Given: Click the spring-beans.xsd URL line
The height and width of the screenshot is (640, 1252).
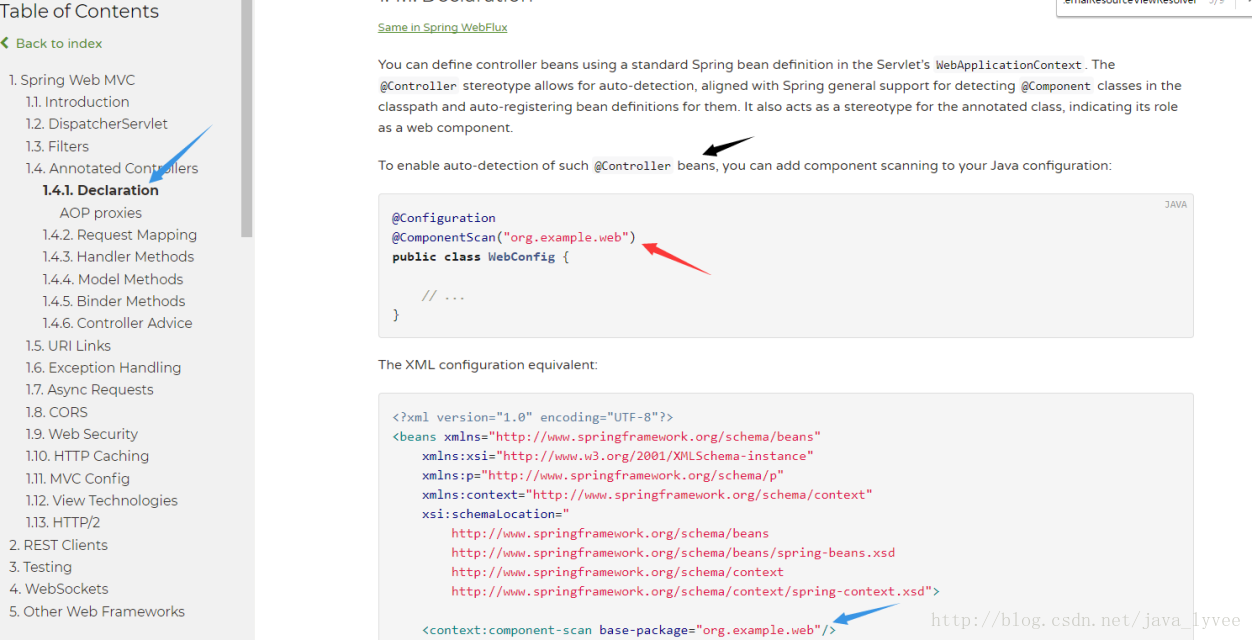Looking at the screenshot, I should (x=673, y=552).
